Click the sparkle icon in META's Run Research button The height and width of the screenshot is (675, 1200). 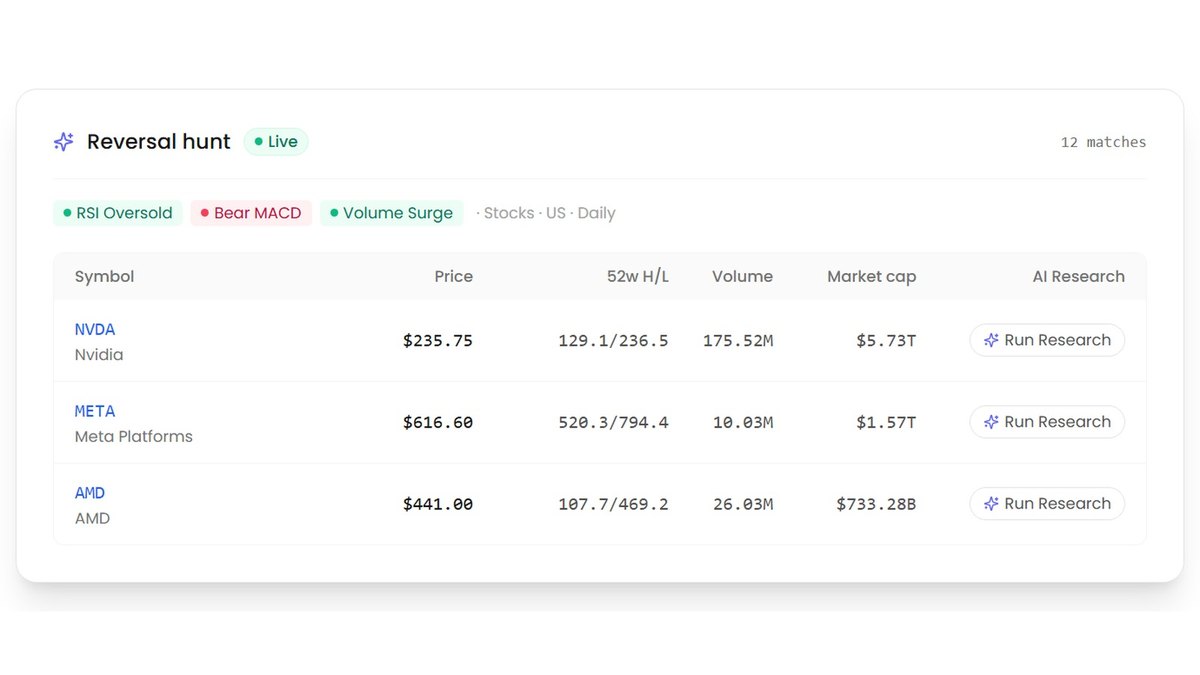[991, 422]
